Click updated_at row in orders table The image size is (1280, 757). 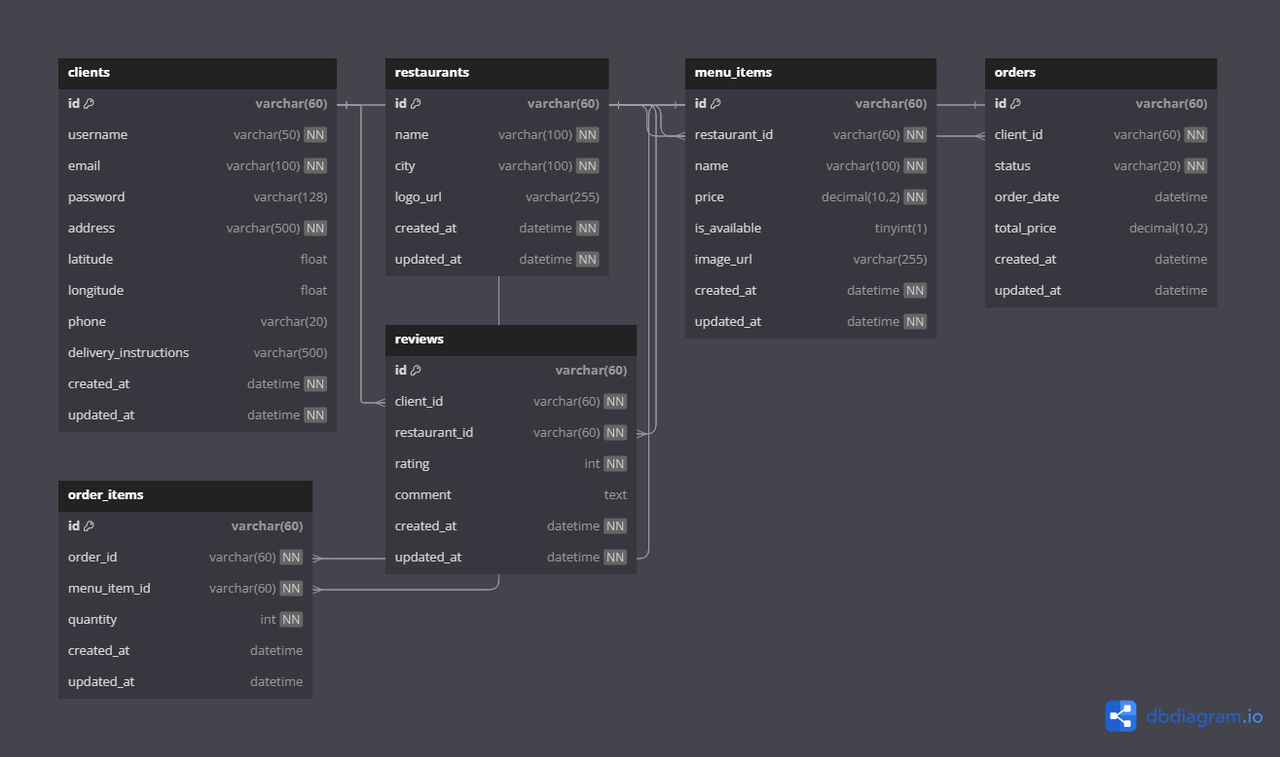1101,290
